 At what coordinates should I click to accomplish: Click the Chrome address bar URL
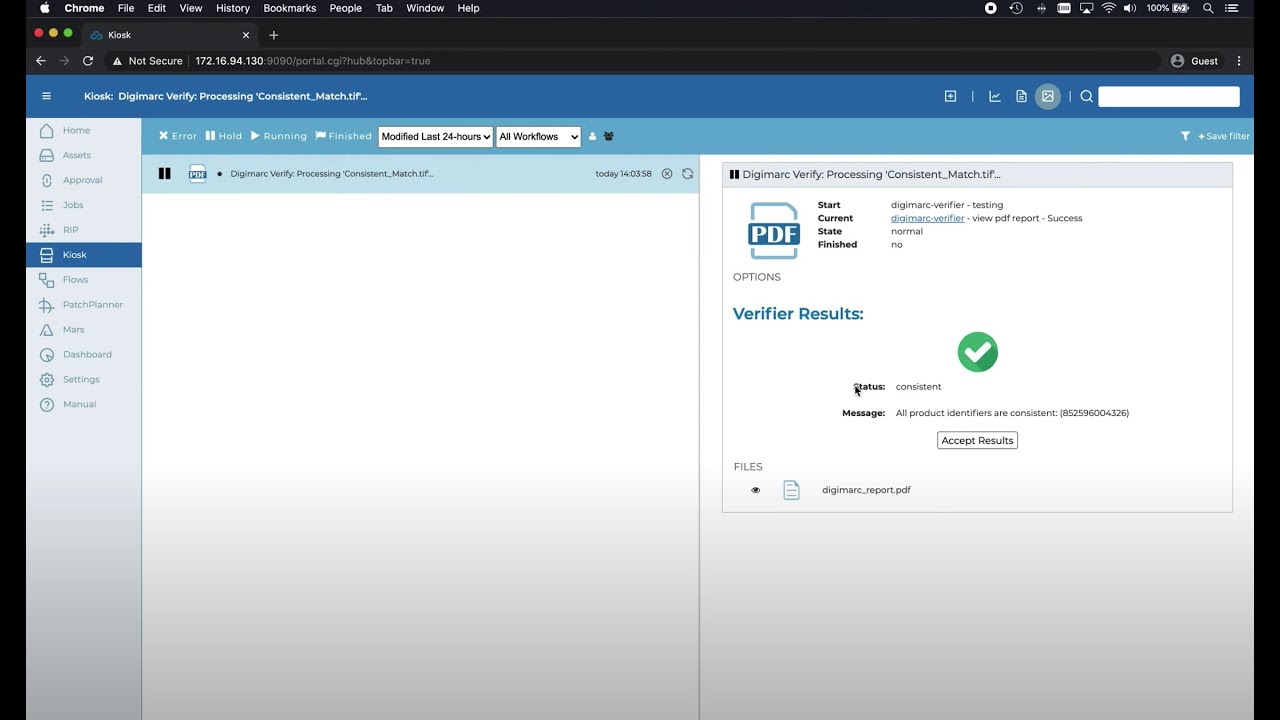point(313,61)
